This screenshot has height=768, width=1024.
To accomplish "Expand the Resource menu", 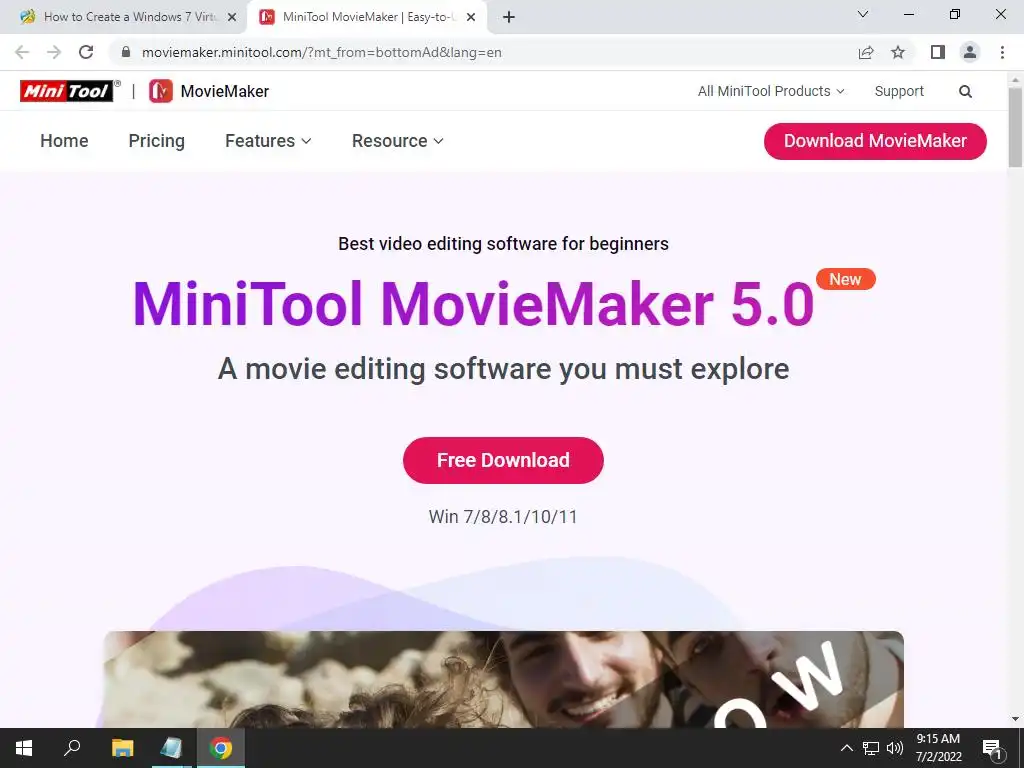I will click(x=398, y=140).
